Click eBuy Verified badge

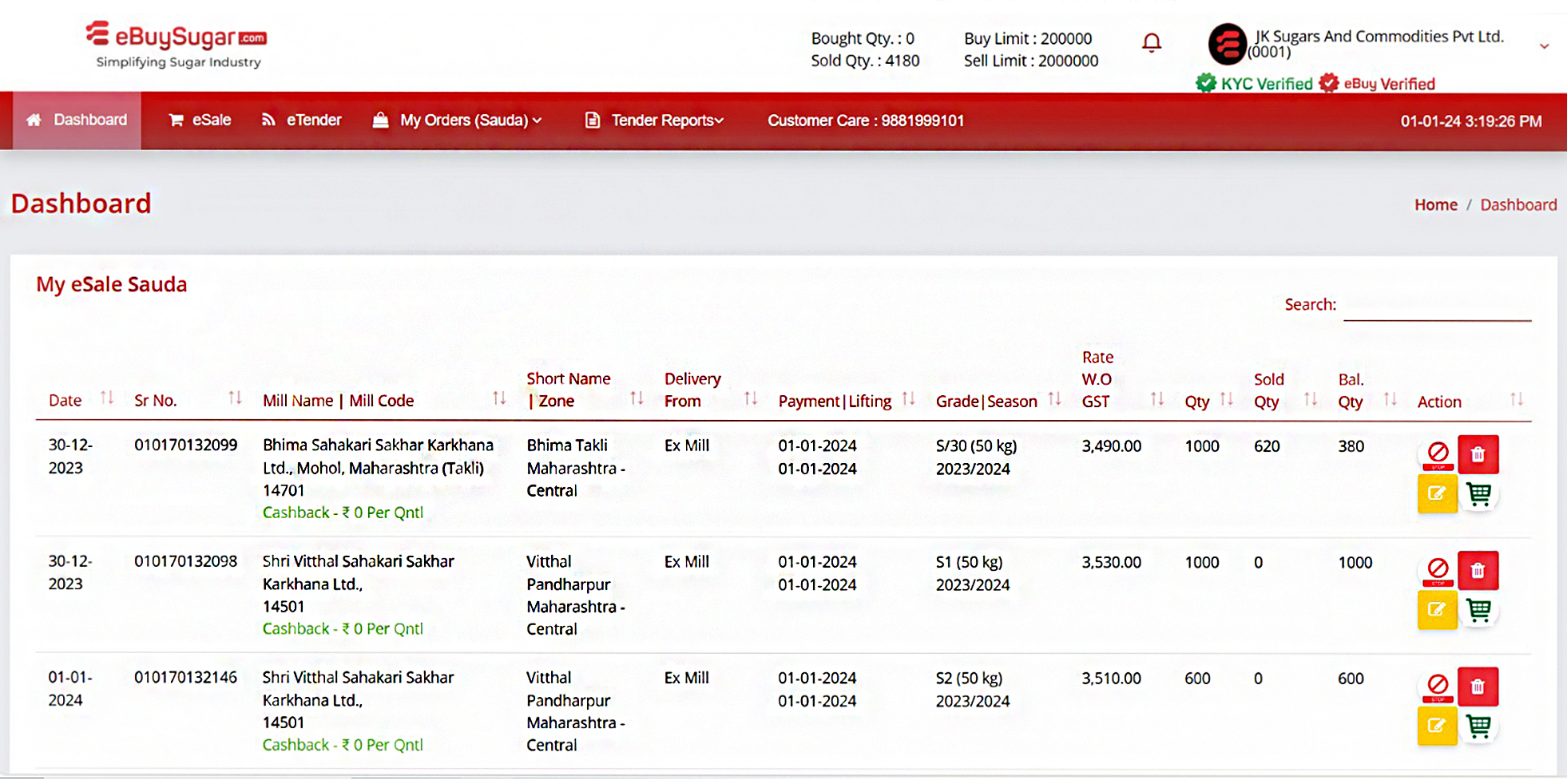pos(1377,83)
